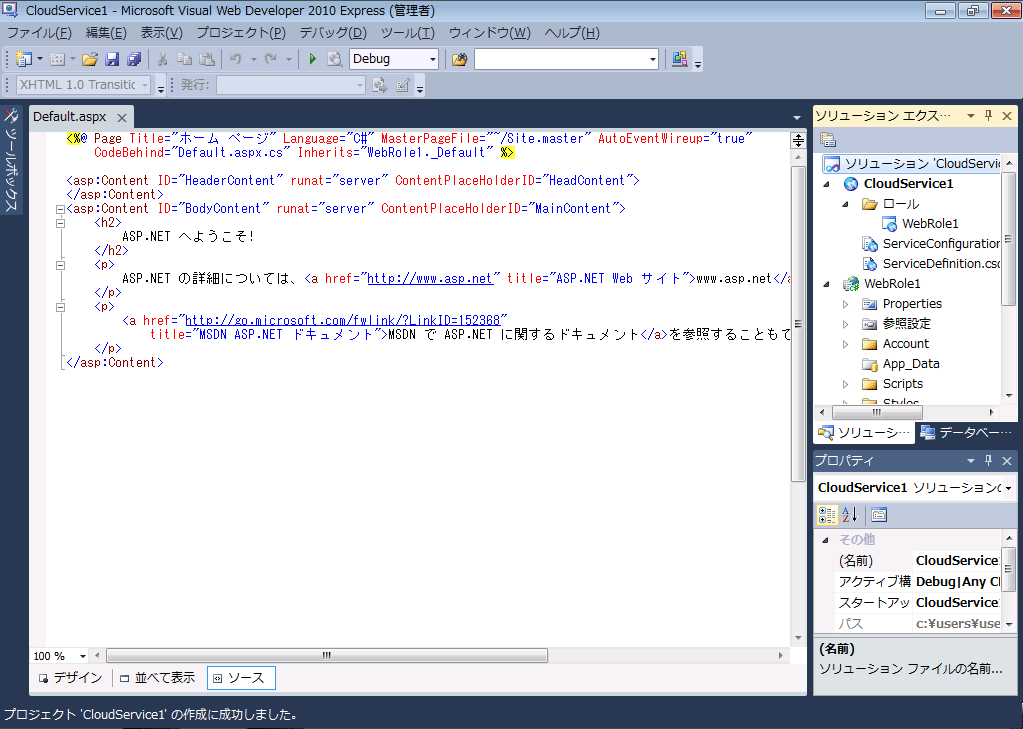Image resolution: width=1023 pixels, height=729 pixels.
Task: Collapse the ロール folder node
Action: 846,204
